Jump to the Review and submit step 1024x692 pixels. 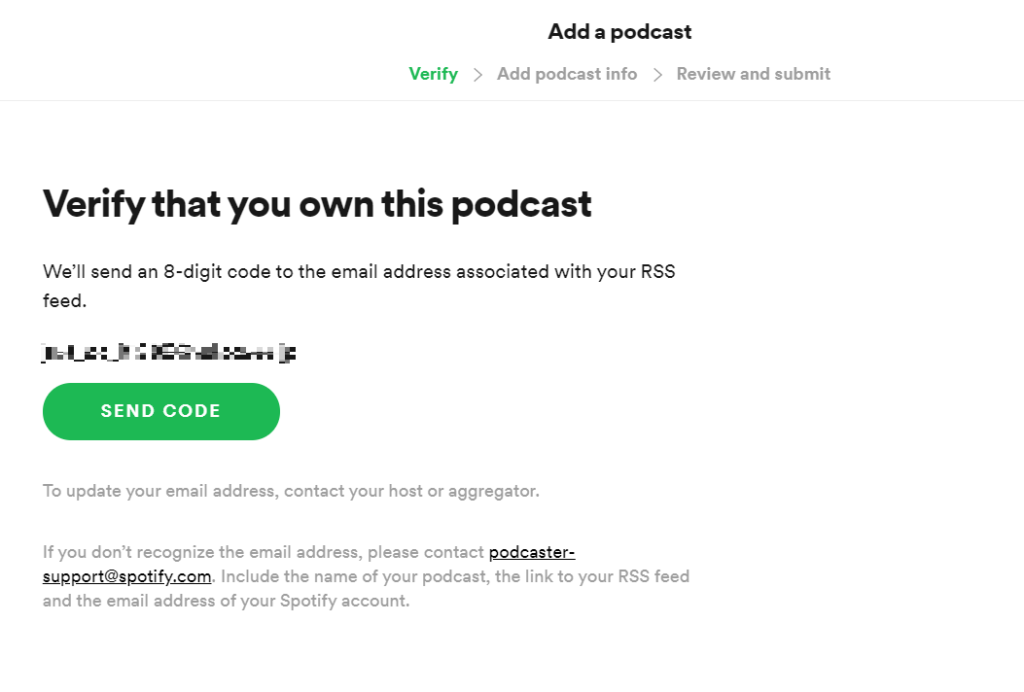coord(753,74)
